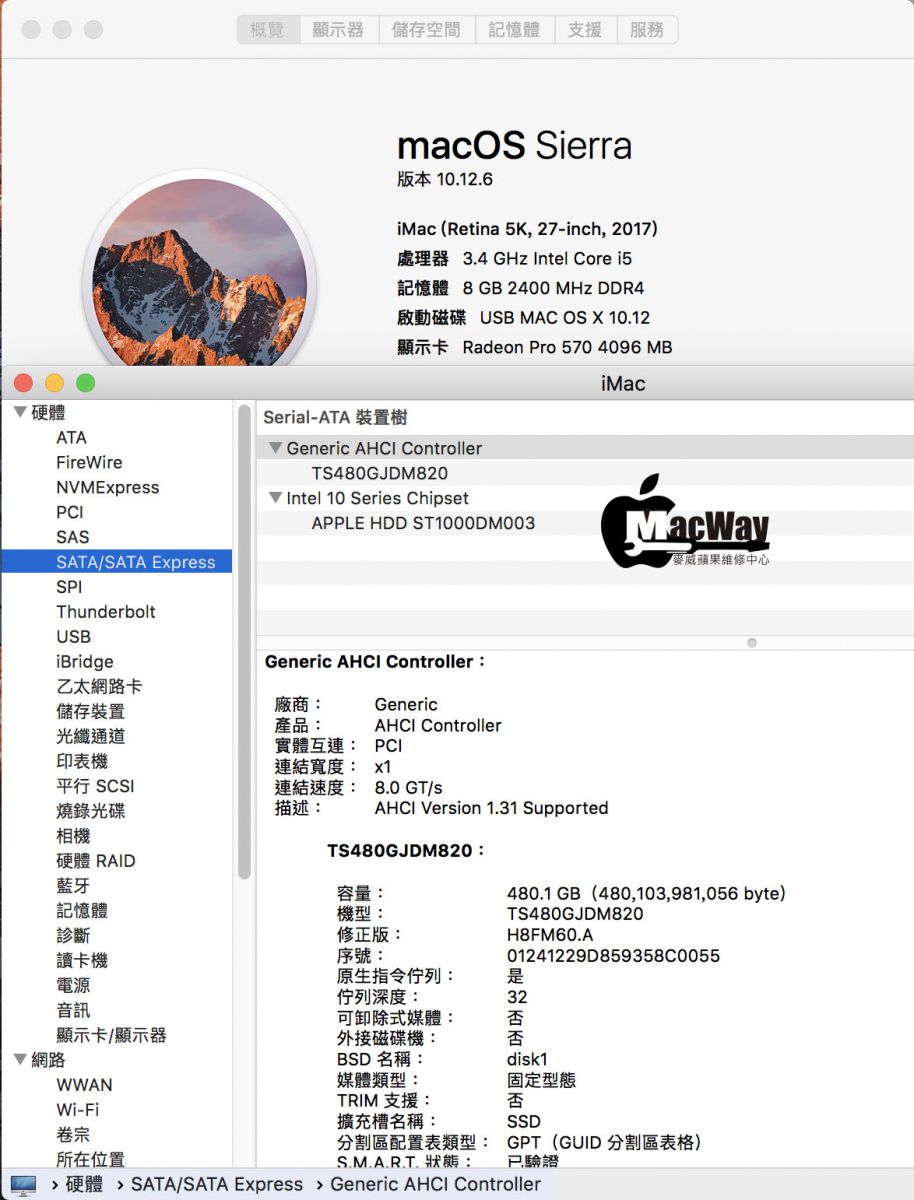The width and height of the screenshot is (914, 1200).
Task: Select 診斷 in the sidebar
Action: [x=73, y=936]
